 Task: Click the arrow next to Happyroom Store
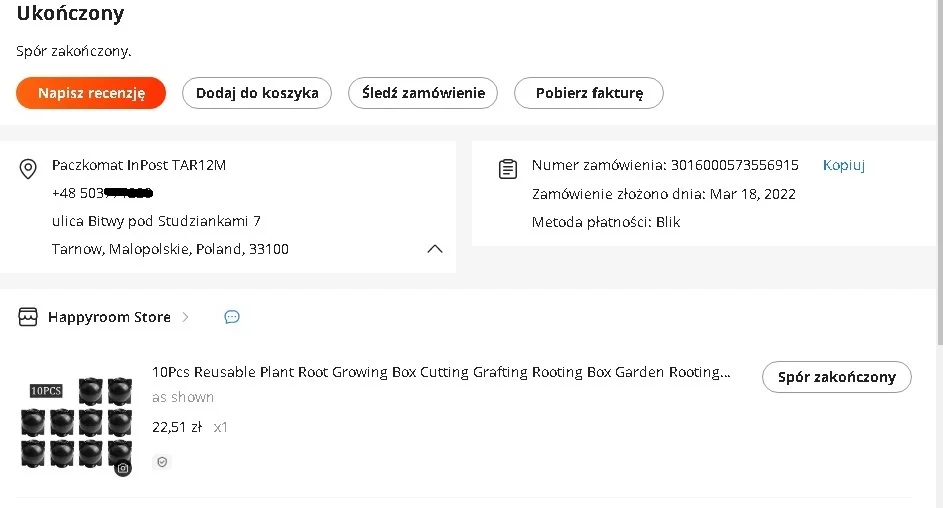pyautogui.click(x=185, y=317)
